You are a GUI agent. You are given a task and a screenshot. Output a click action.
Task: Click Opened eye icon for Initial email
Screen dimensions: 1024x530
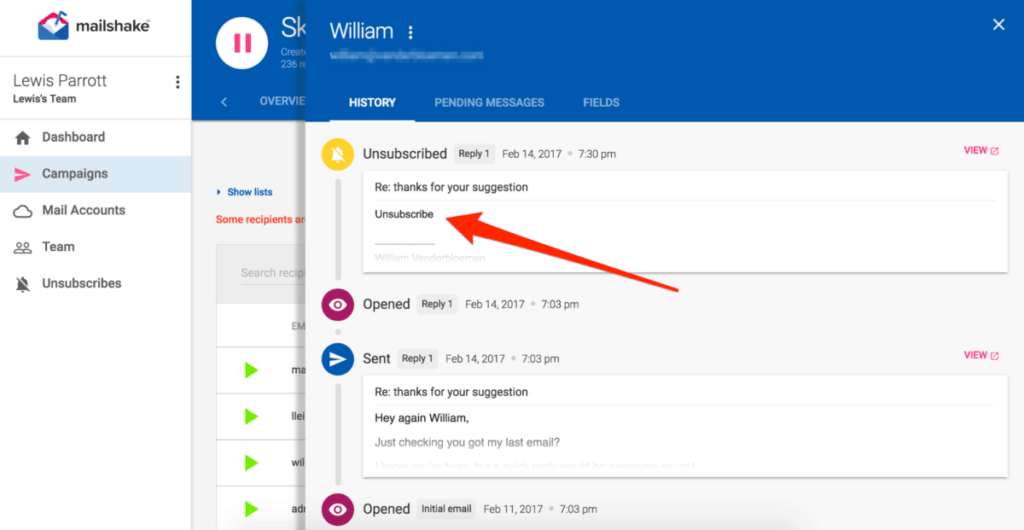[x=338, y=510]
